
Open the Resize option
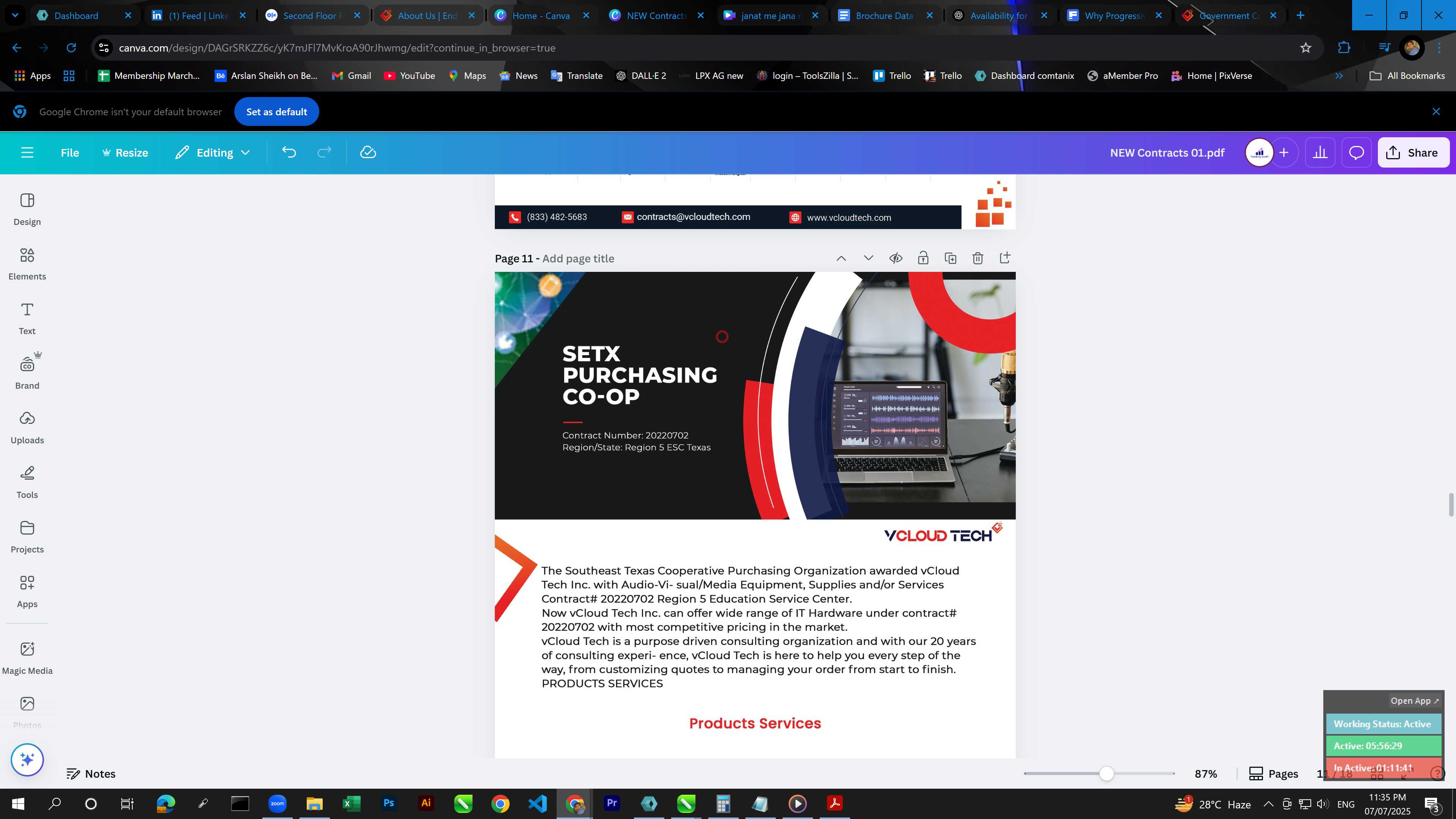(x=125, y=152)
